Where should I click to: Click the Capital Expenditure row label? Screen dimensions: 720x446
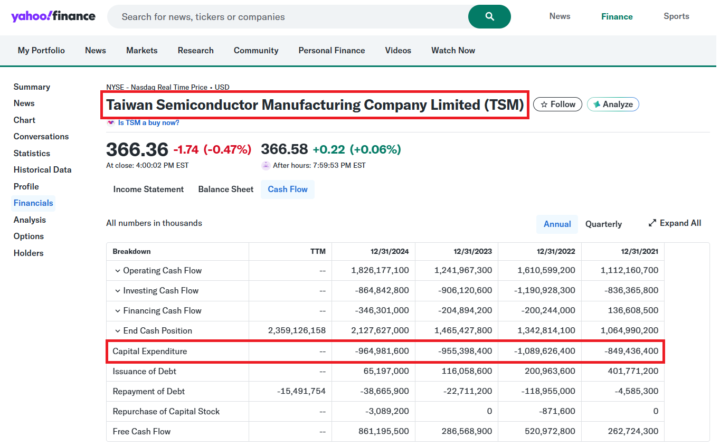[x=150, y=351]
